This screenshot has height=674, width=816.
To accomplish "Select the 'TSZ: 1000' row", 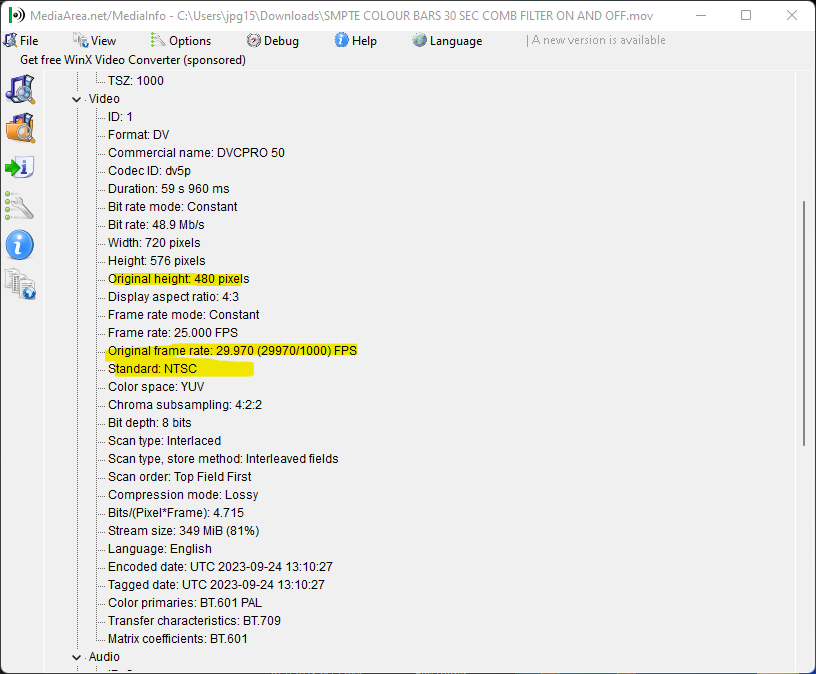I will point(136,81).
